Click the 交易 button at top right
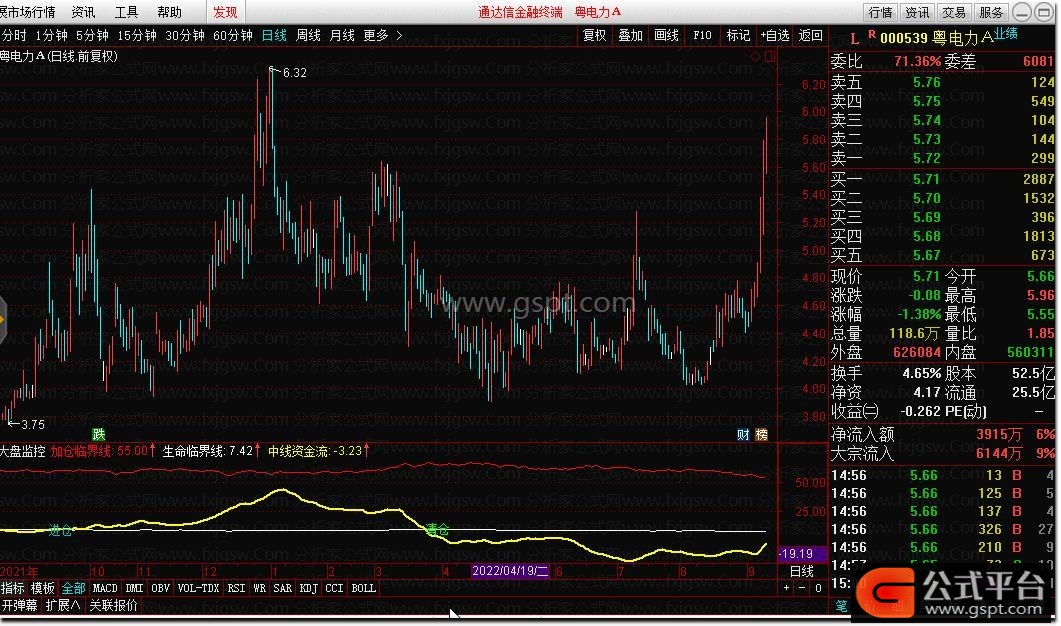The height and width of the screenshot is (626, 1061). click(953, 12)
